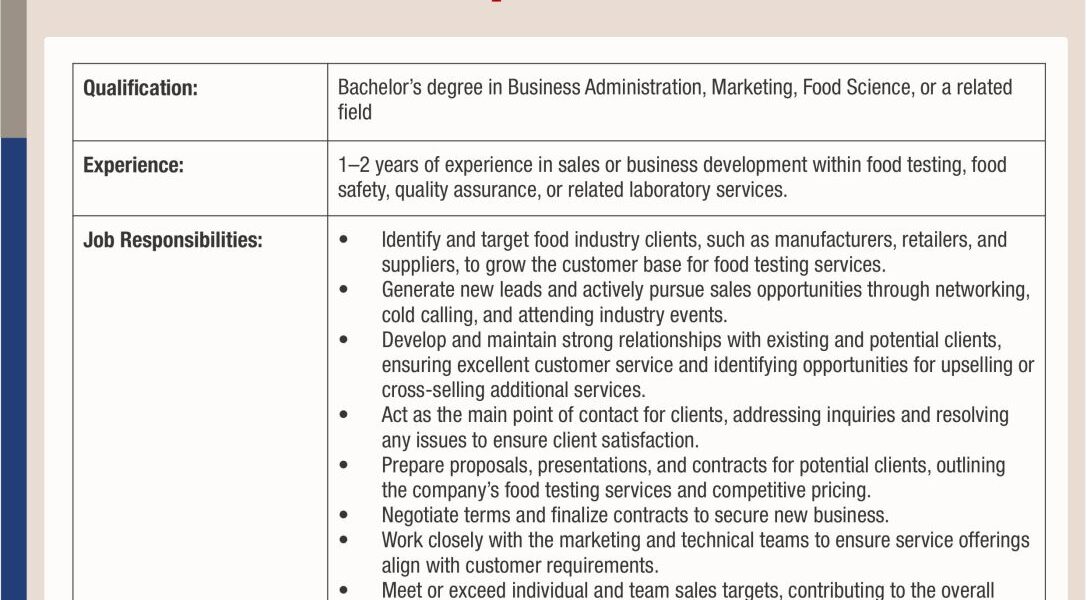
Task: Click the "Meet or exceed individual" bullet line
Action: 686,590
